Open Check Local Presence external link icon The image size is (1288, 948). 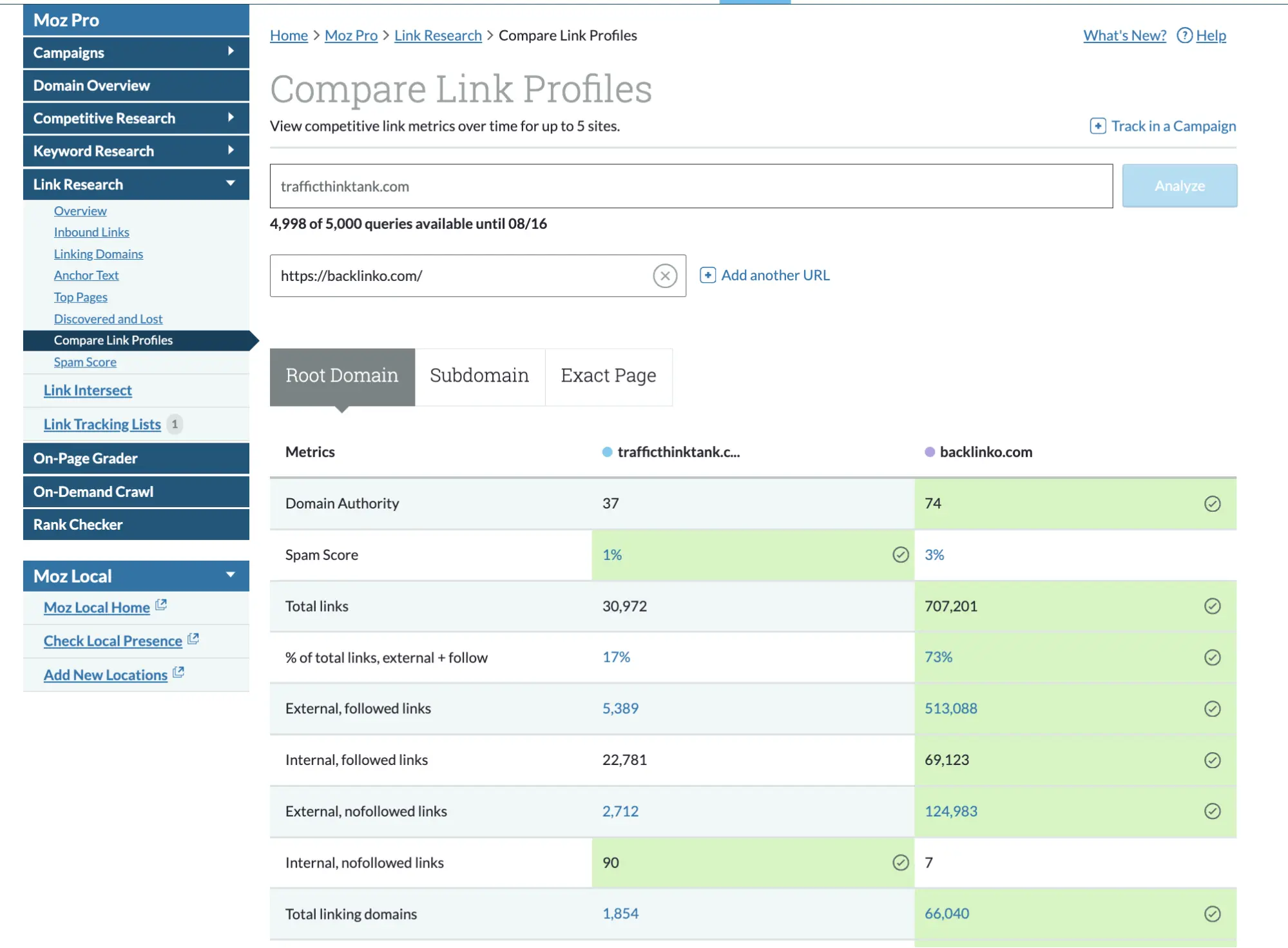(193, 639)
